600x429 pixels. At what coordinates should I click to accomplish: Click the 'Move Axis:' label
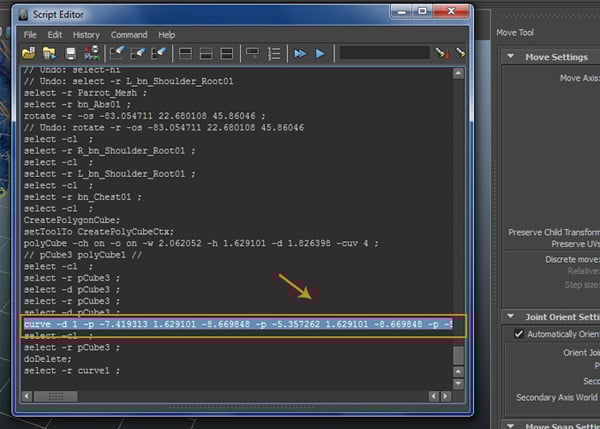(x=579, y=78)
